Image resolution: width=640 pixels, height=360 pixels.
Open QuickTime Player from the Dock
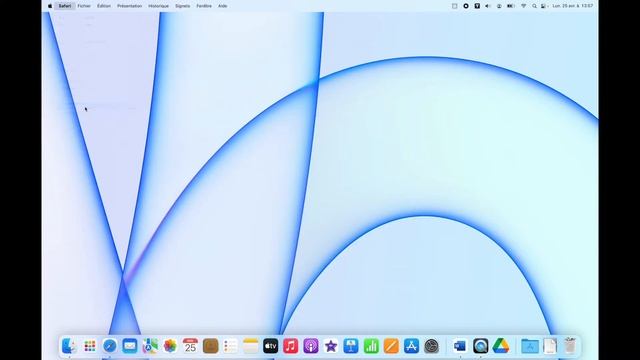click(x=480, y=346)
